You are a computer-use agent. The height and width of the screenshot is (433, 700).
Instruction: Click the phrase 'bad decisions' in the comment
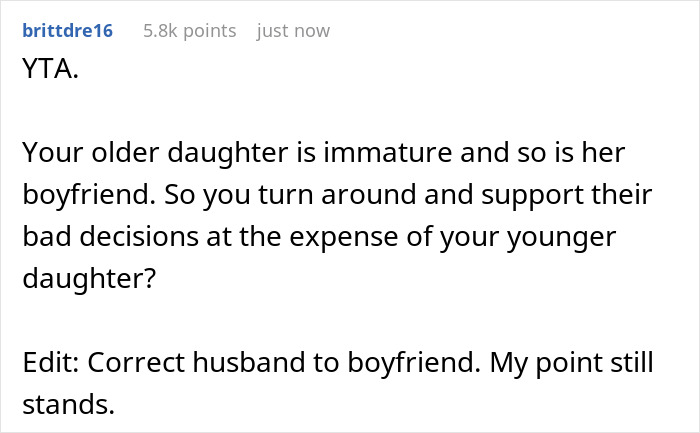click(x=111, y=237)
